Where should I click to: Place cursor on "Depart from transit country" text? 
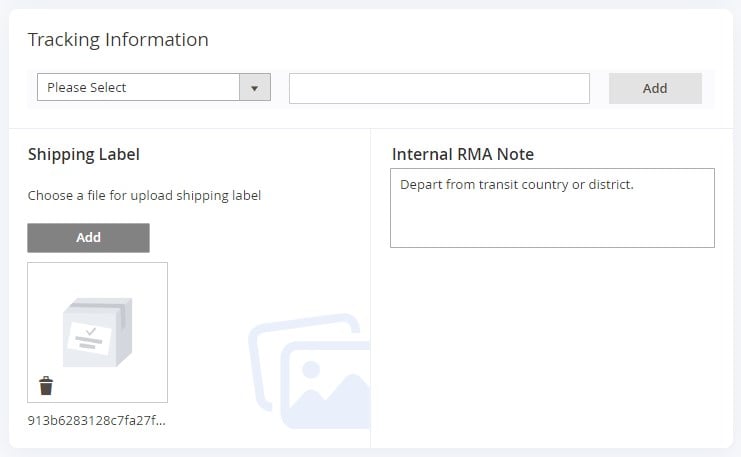point(484,184)
